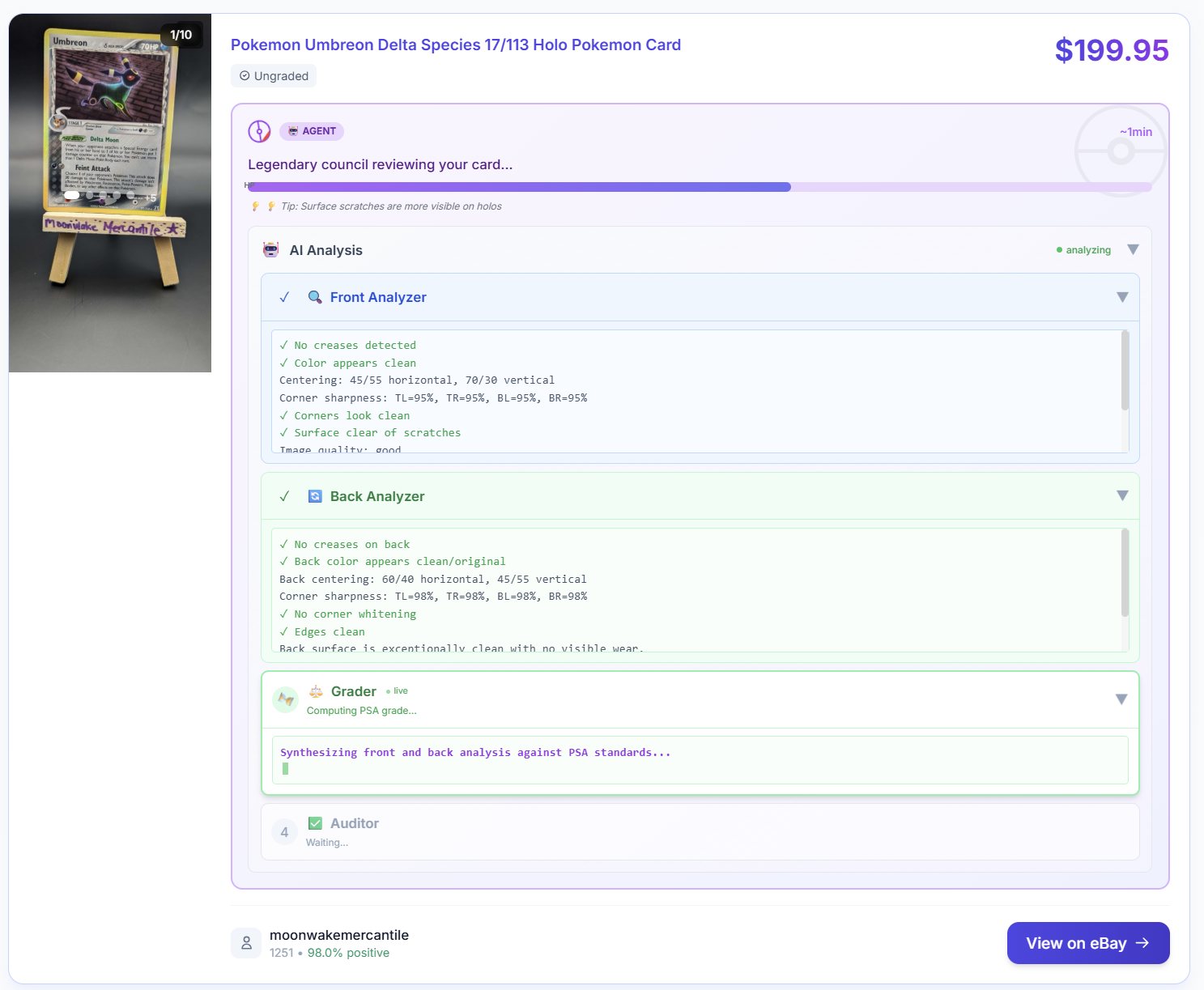Click the magnifying glass Front Analyzer icon
This screenshot has height=990, width=1204.
coord(316,297)
